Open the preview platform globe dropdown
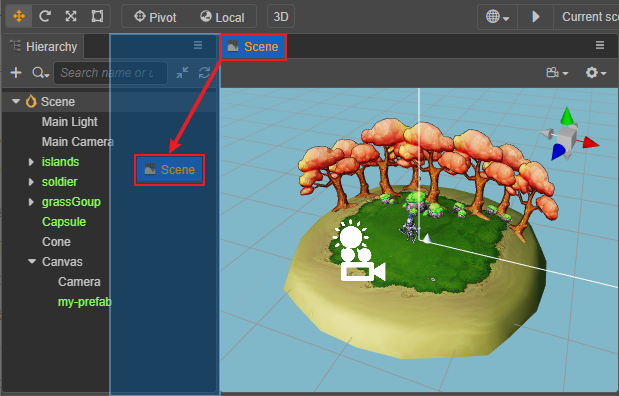The height and width of the screenshot is (396, 619). click(x=497, y=17)
